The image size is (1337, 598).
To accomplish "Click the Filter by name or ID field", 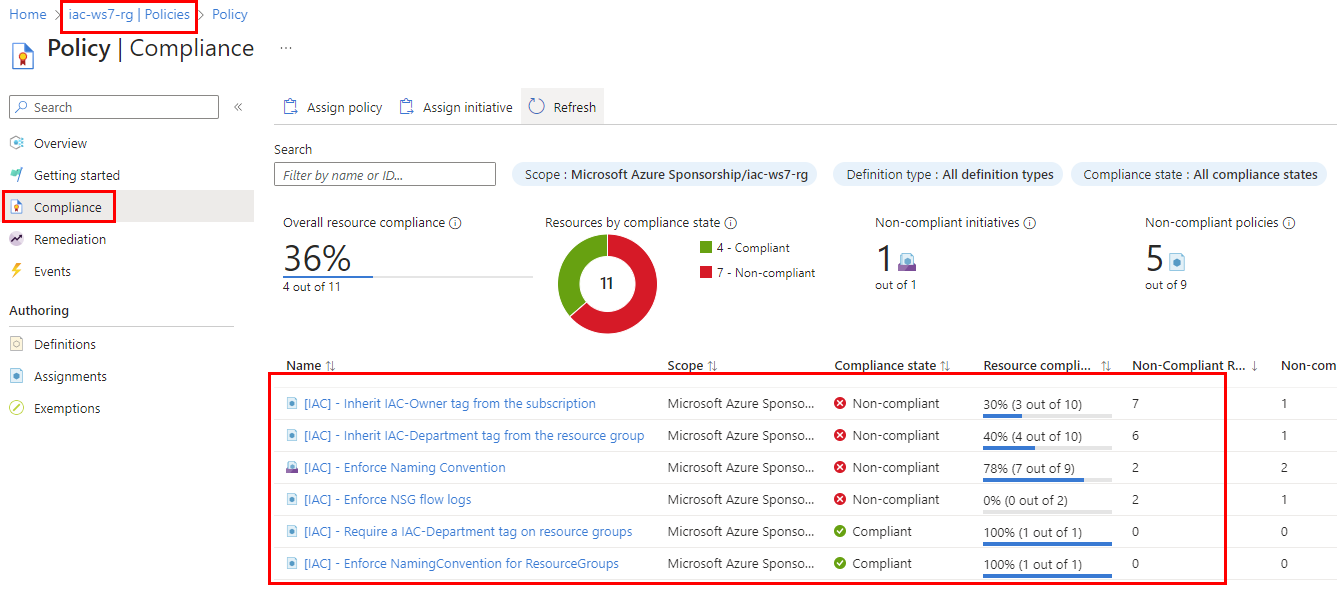I will point(385,173).
